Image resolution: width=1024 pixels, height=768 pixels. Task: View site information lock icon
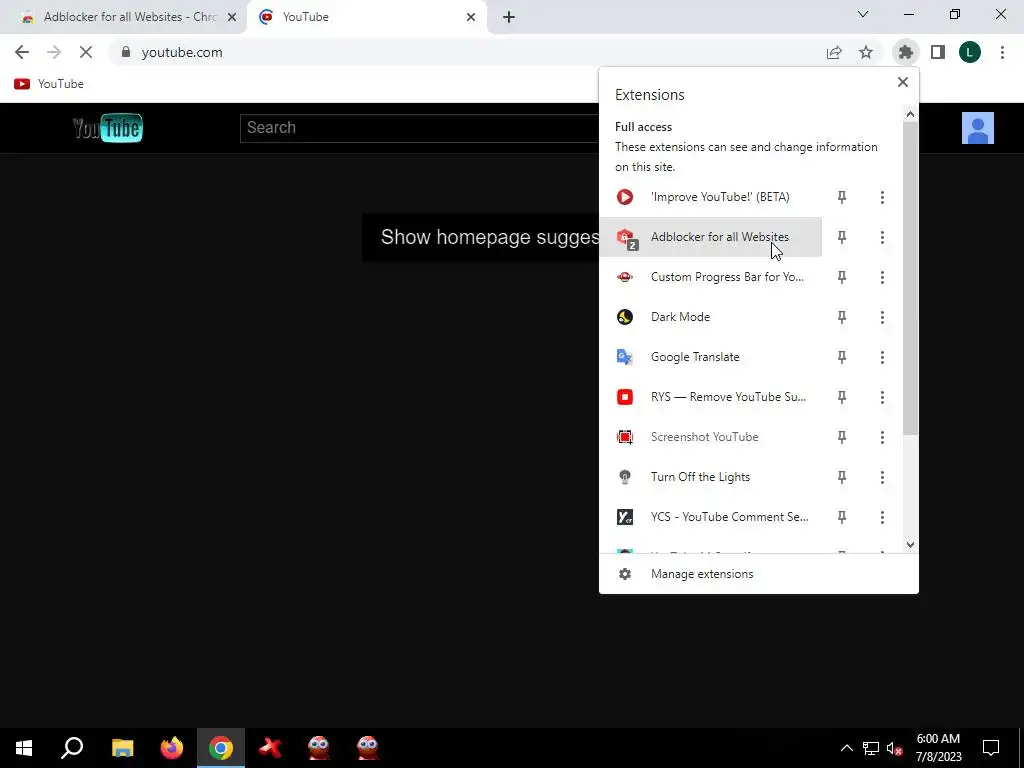click(x=126, y=52)
